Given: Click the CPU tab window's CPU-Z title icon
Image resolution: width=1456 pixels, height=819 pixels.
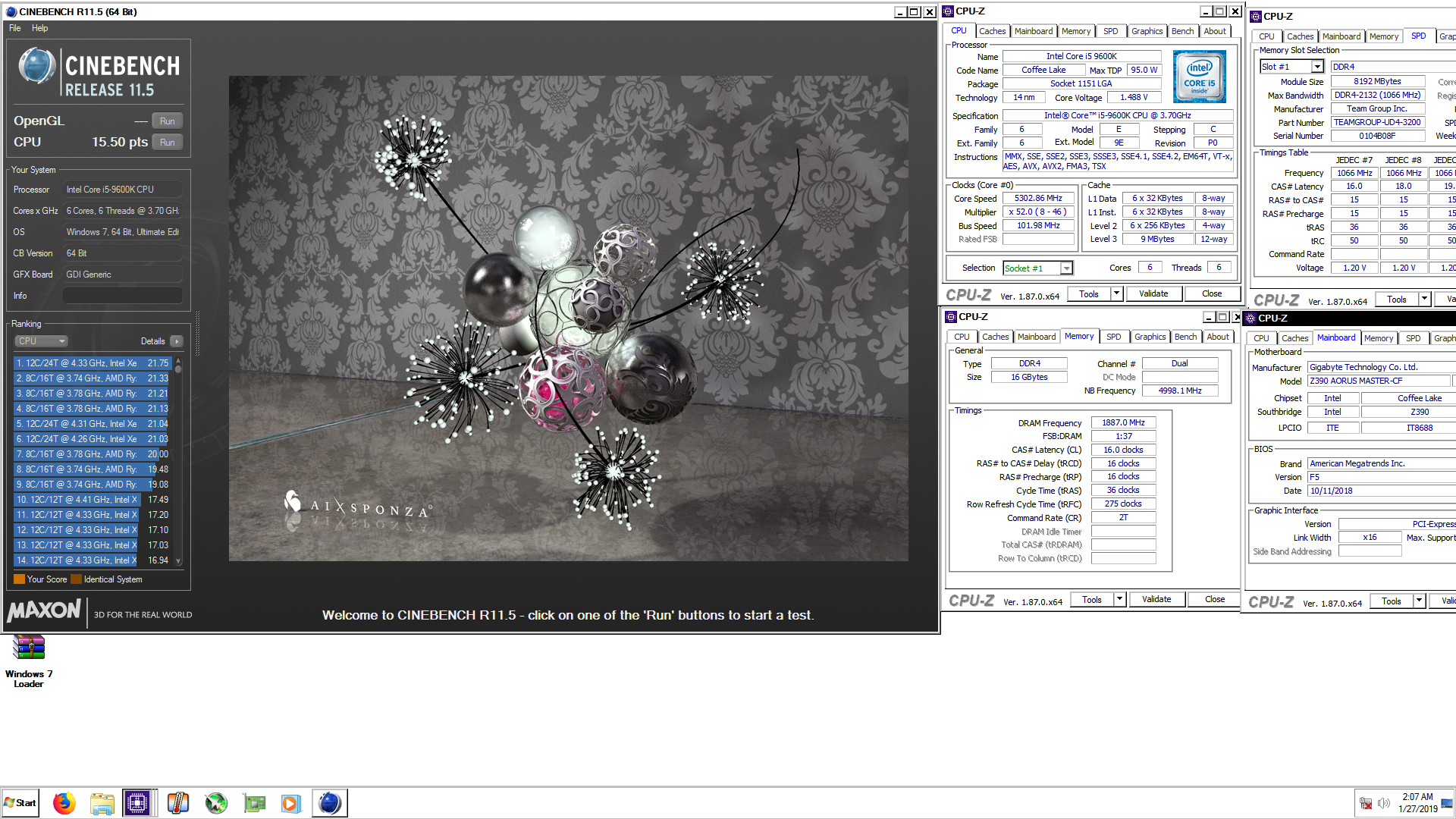Looking at the screenshot, I should (x=948, y=11).
